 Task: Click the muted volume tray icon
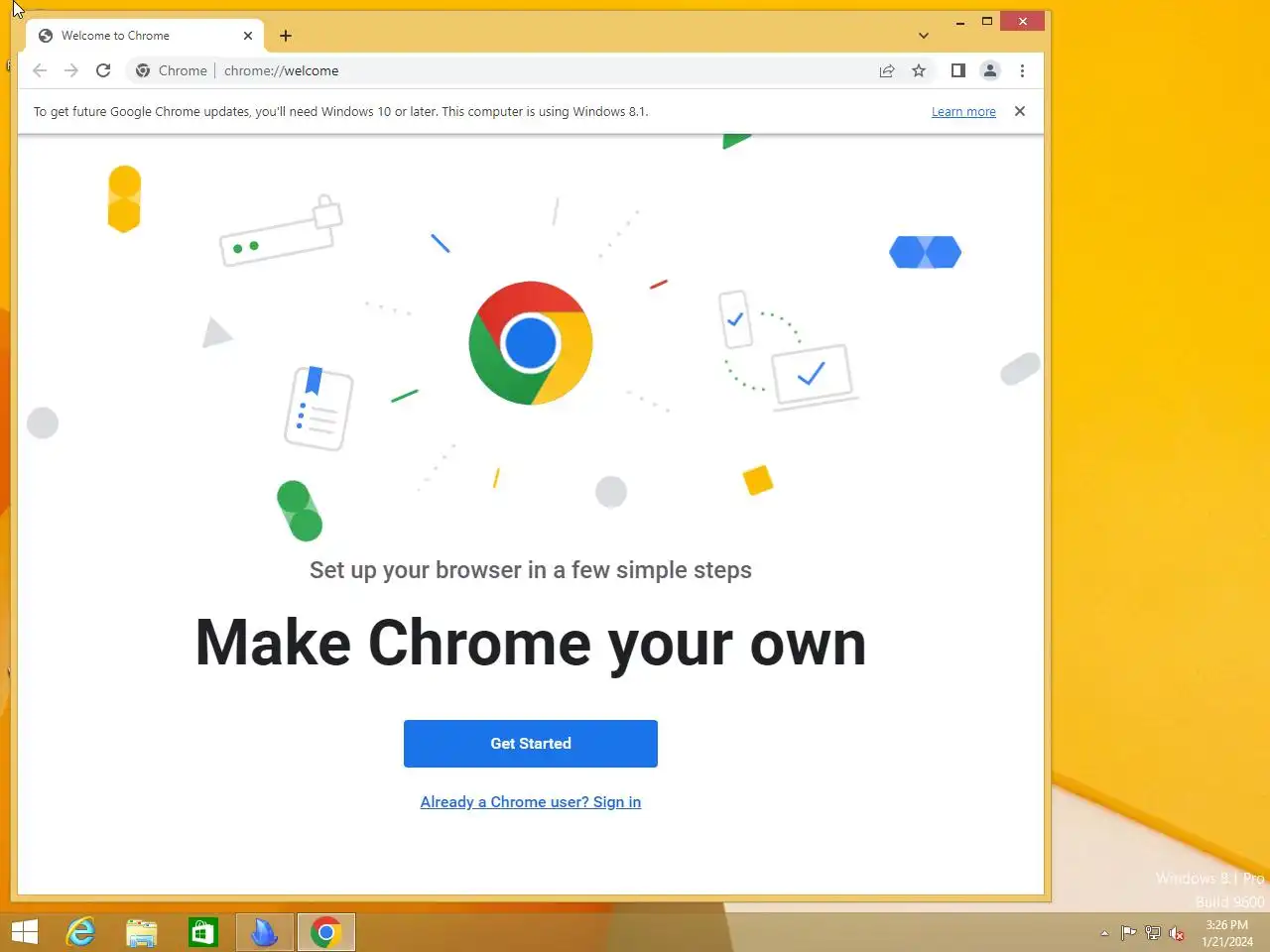point(1177,932)
